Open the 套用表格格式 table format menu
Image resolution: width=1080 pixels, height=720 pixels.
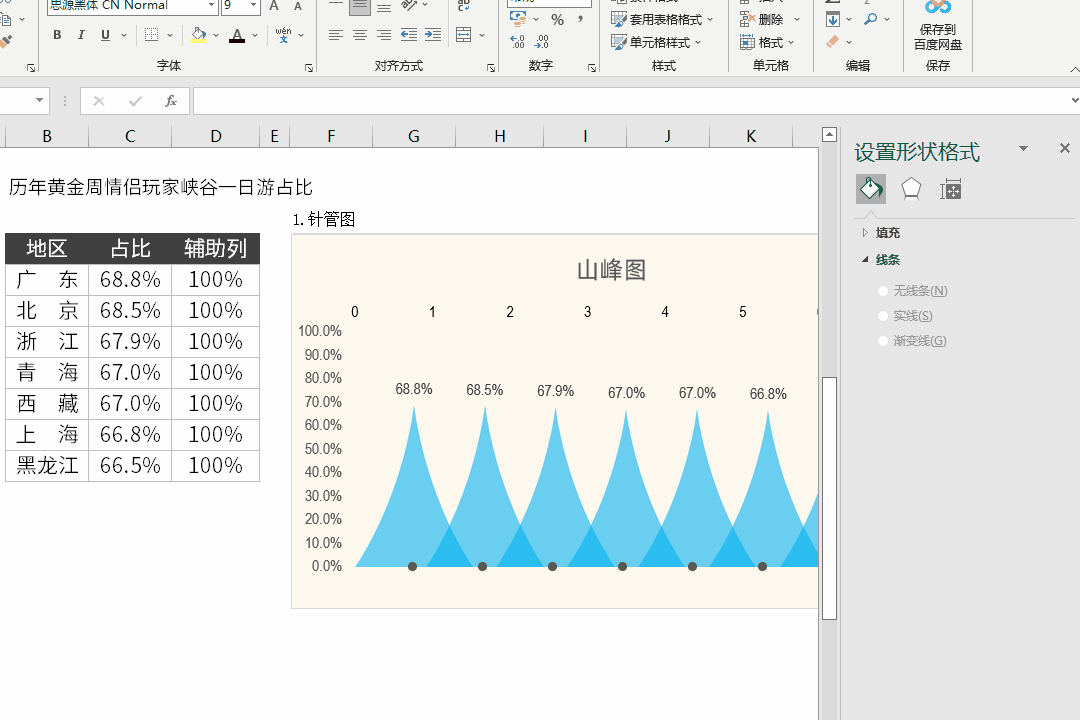pos(663,19)
